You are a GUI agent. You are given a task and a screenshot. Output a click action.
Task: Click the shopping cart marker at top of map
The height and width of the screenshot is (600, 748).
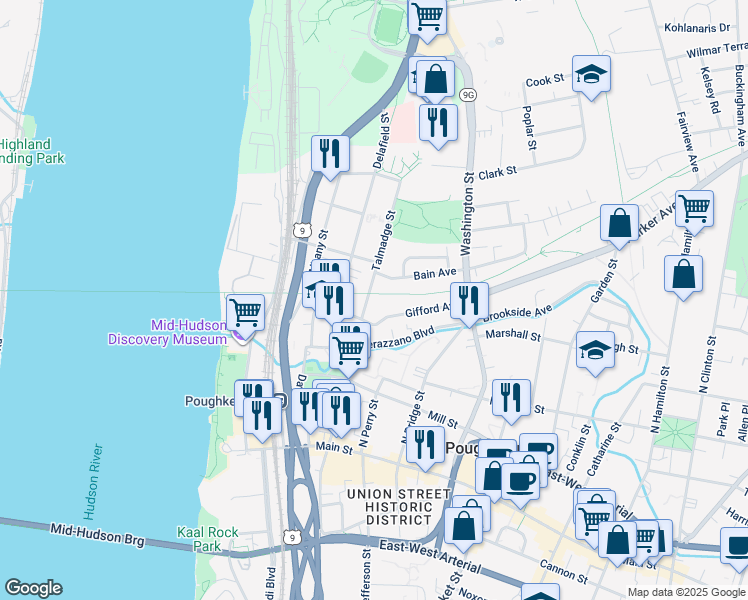pos(427,17)
